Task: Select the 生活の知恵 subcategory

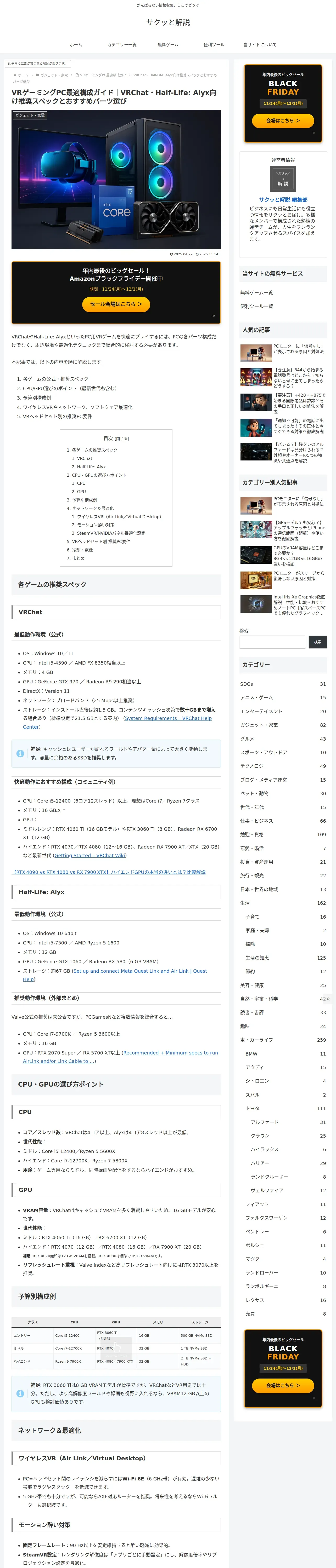Action: 285,958
